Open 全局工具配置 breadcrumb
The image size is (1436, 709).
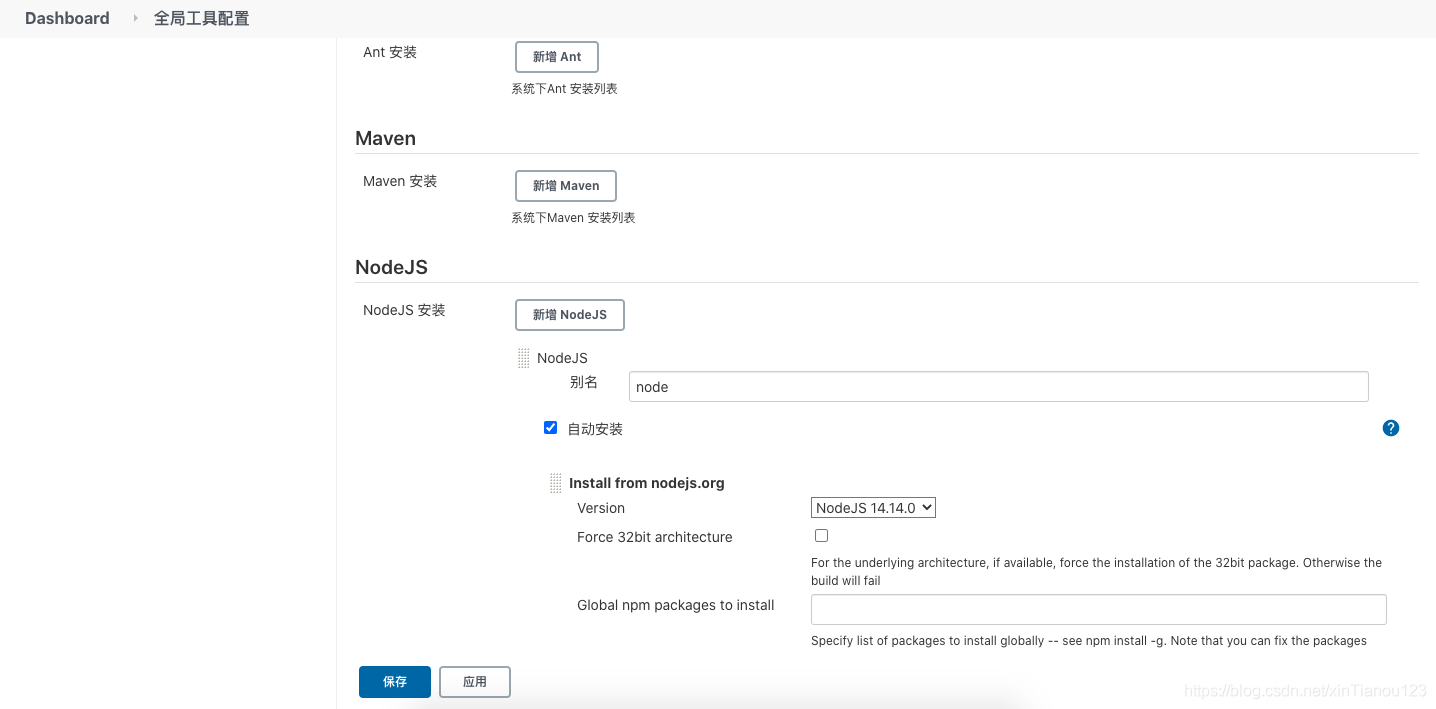[x=201, y=18]
